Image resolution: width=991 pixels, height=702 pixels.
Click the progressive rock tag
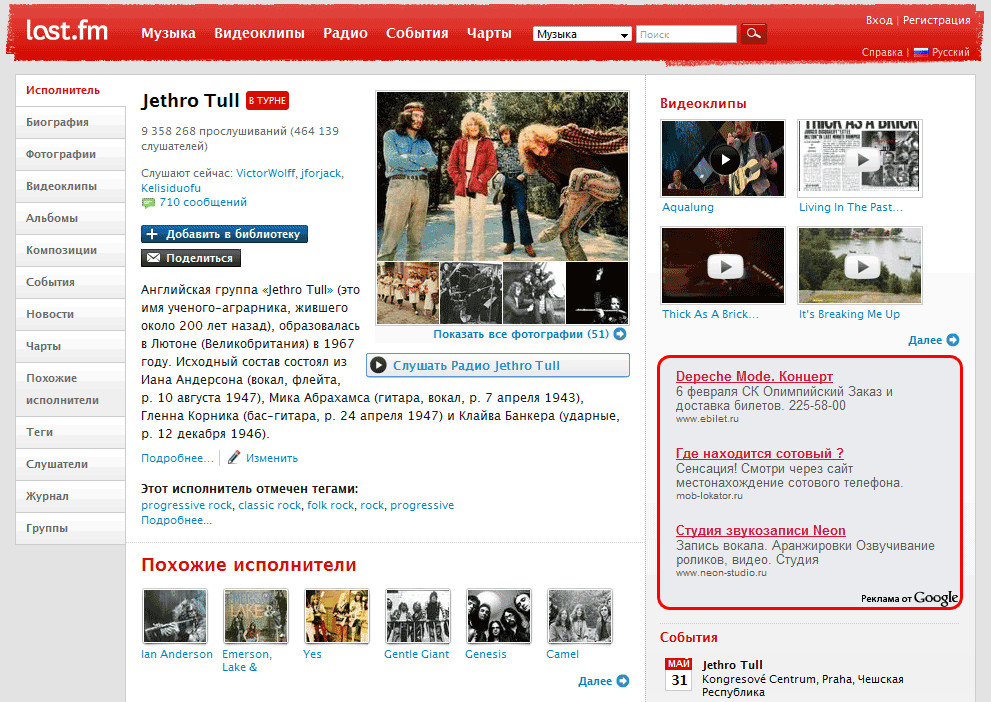pyautogui.click(x=186, y=505)
